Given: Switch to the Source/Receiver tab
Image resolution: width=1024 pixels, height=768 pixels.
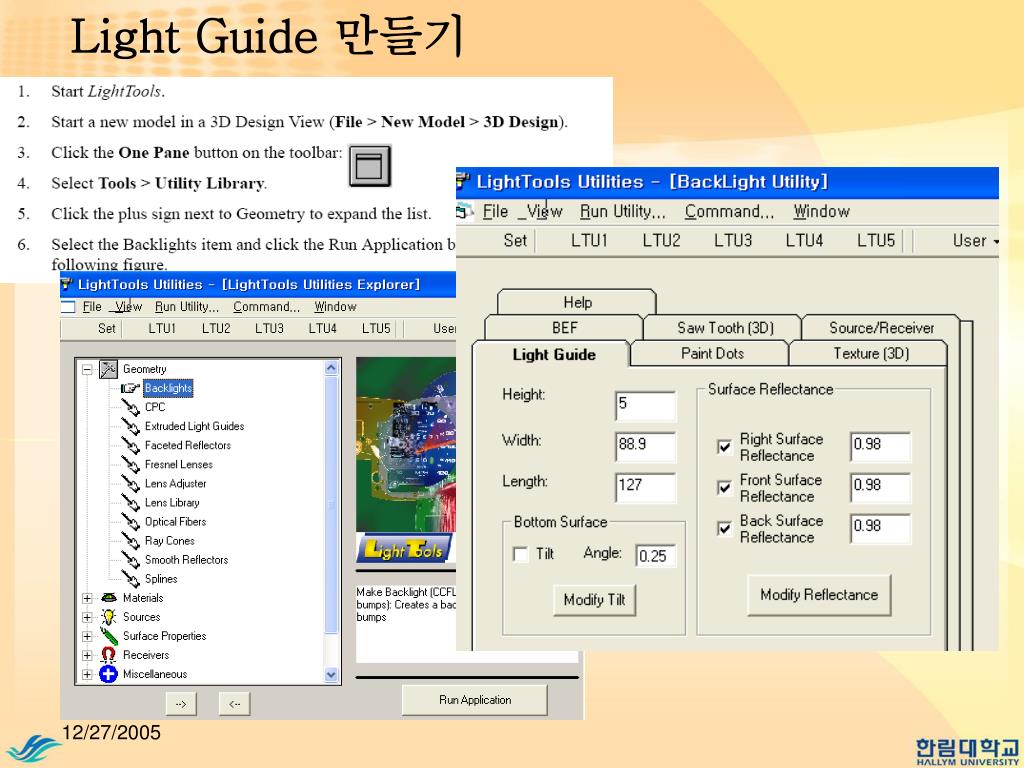Looking at the screenshot, I should [x=881, y=328].
